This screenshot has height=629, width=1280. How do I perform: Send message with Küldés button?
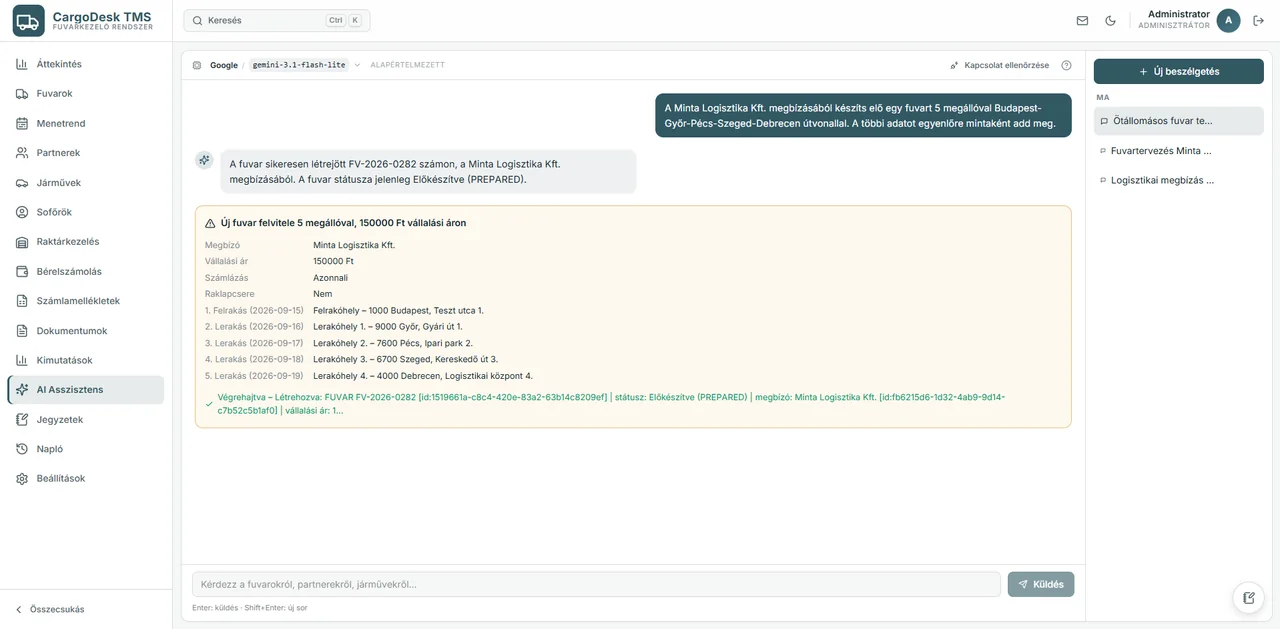[x=1041, y=584]
